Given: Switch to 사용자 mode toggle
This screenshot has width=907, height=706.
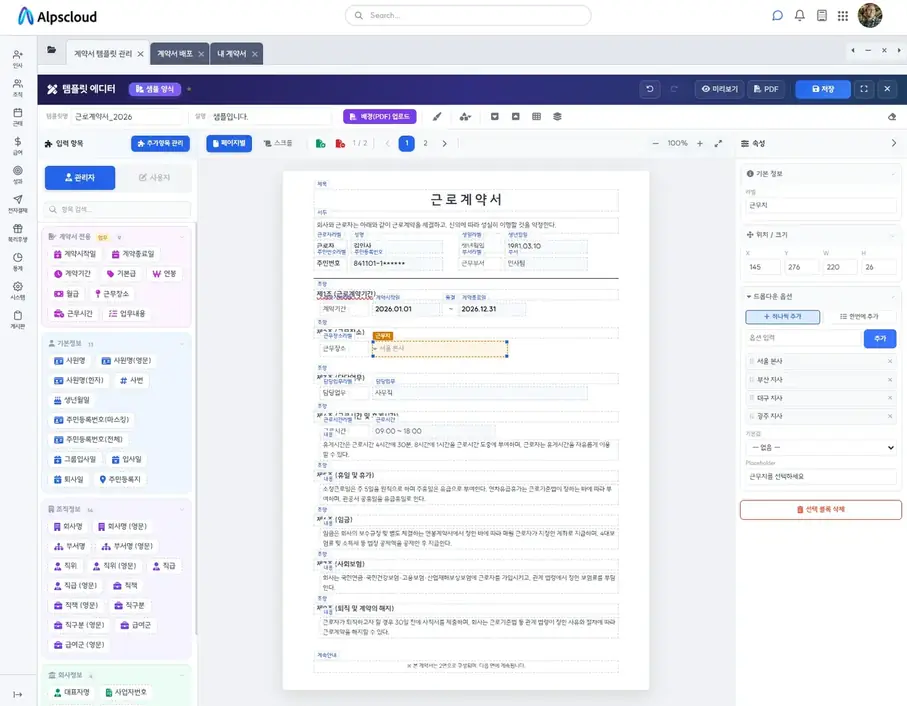Looking at the screenshot, I should point(154,178).
